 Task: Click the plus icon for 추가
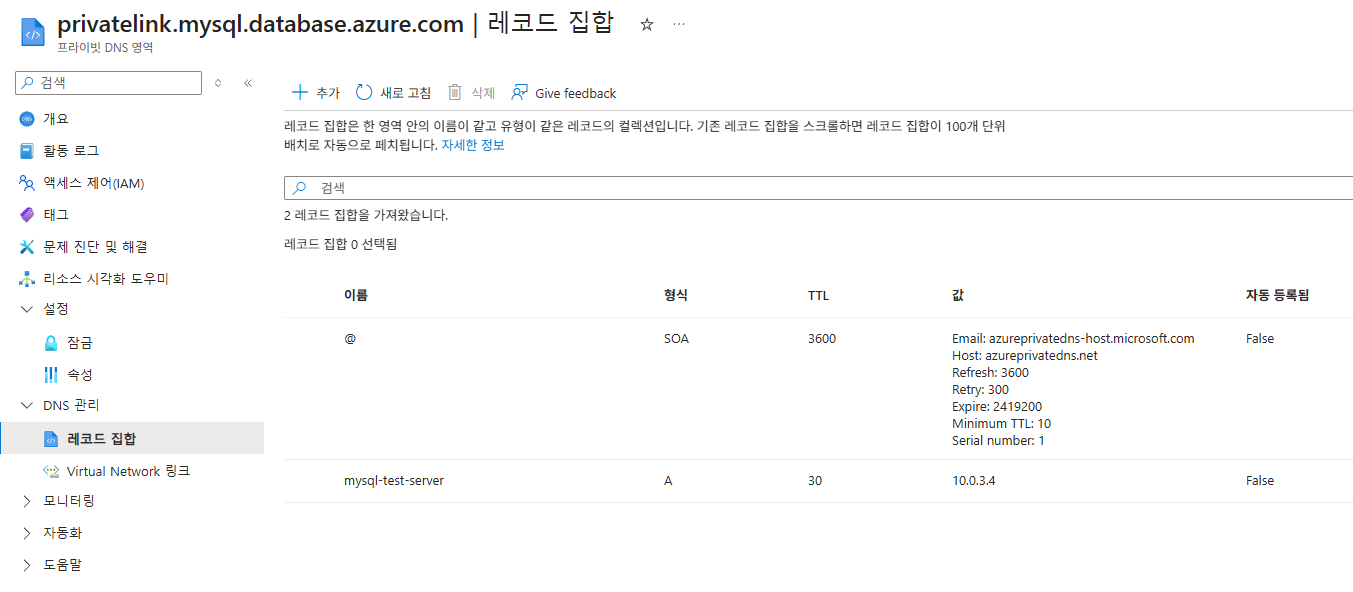click(300, 92)
